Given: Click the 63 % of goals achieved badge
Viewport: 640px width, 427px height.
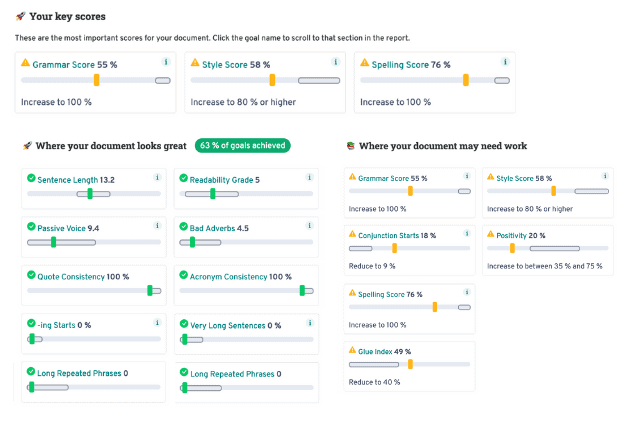Looking at the screenshot, I should (x=242, y=146).
